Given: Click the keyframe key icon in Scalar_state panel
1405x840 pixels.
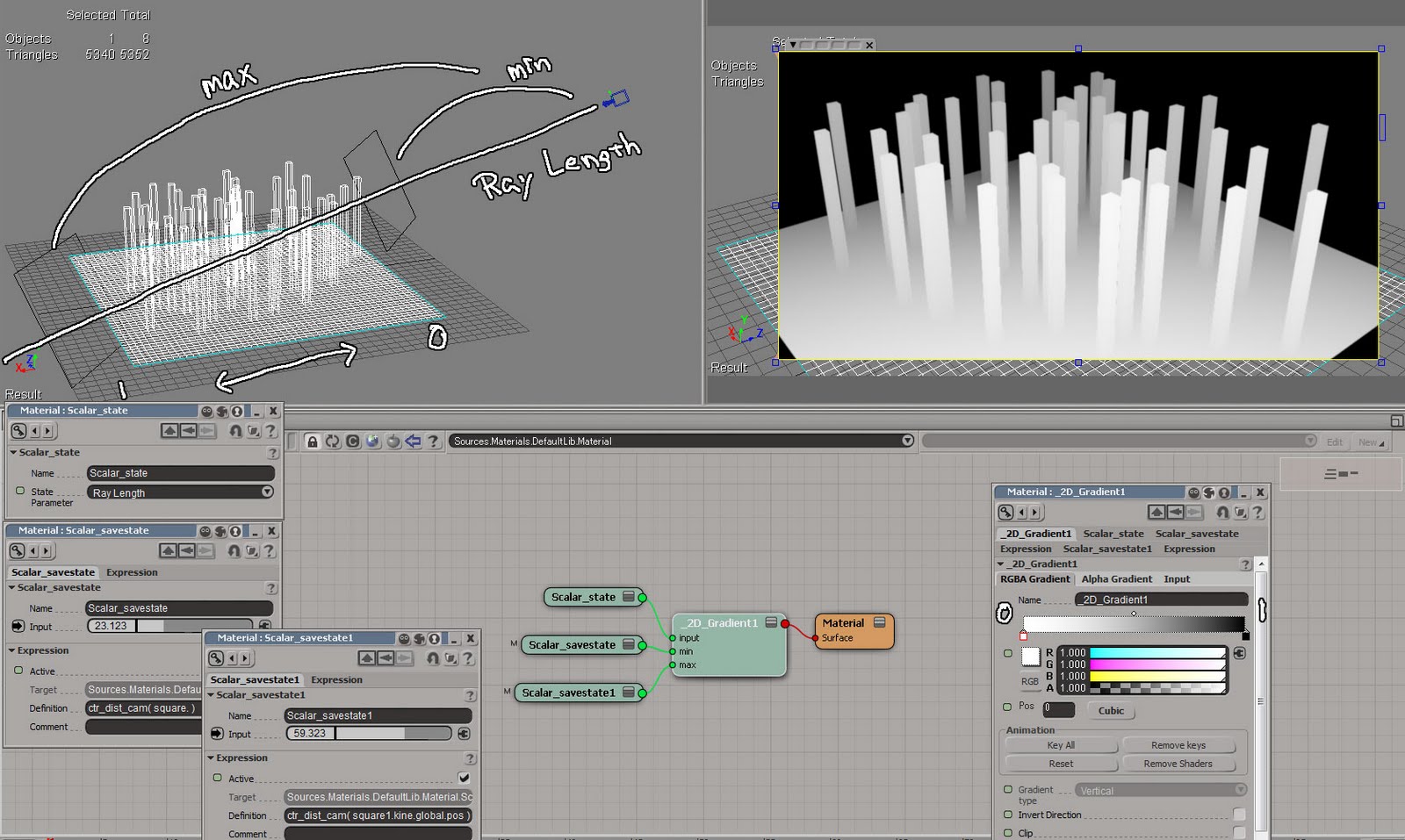Looking at the screenshot, I should 18,431.
